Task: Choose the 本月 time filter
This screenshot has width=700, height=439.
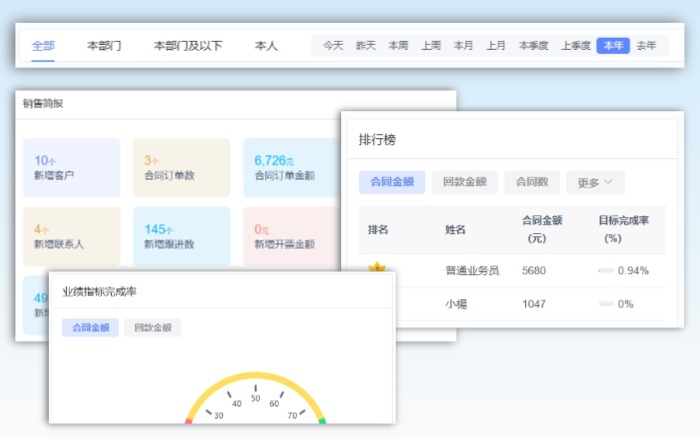Action: coord(463,46)
